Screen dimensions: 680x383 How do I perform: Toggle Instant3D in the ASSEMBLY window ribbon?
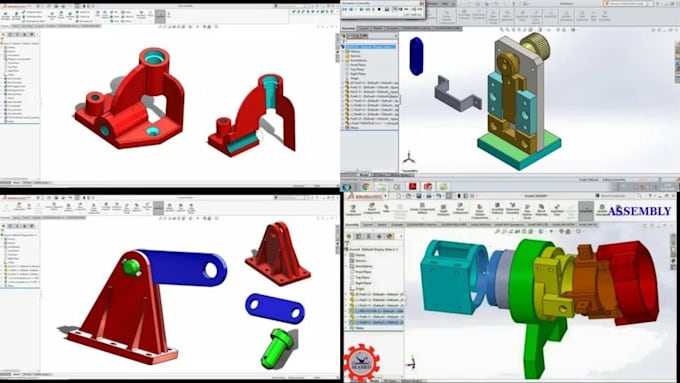click(x=586, y=211)
